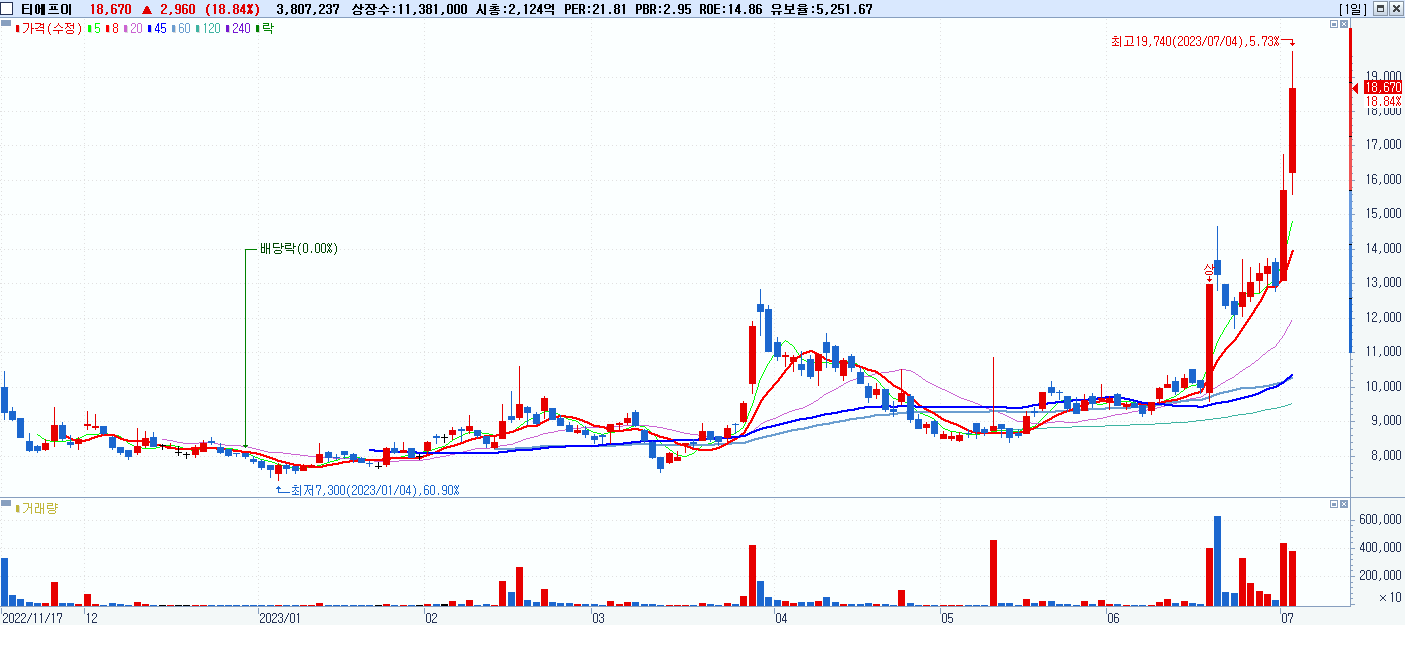Toggle the 20-day moving average legend

click(x=133, y=29)
